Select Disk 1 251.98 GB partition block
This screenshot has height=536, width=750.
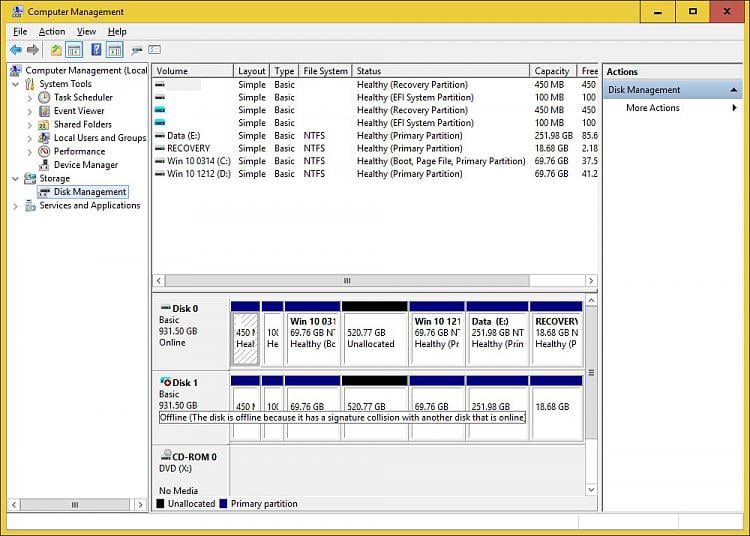tap(497, 407)
